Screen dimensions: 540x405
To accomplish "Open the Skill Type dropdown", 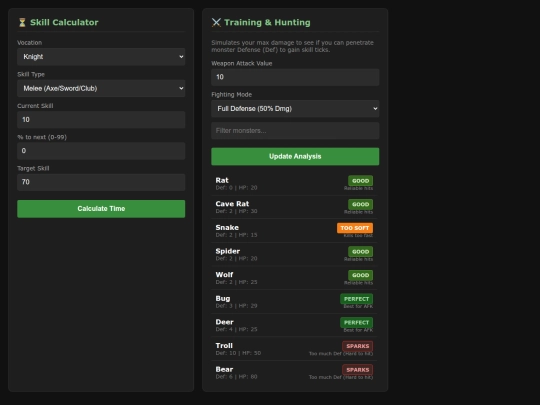I will (101, 89).
